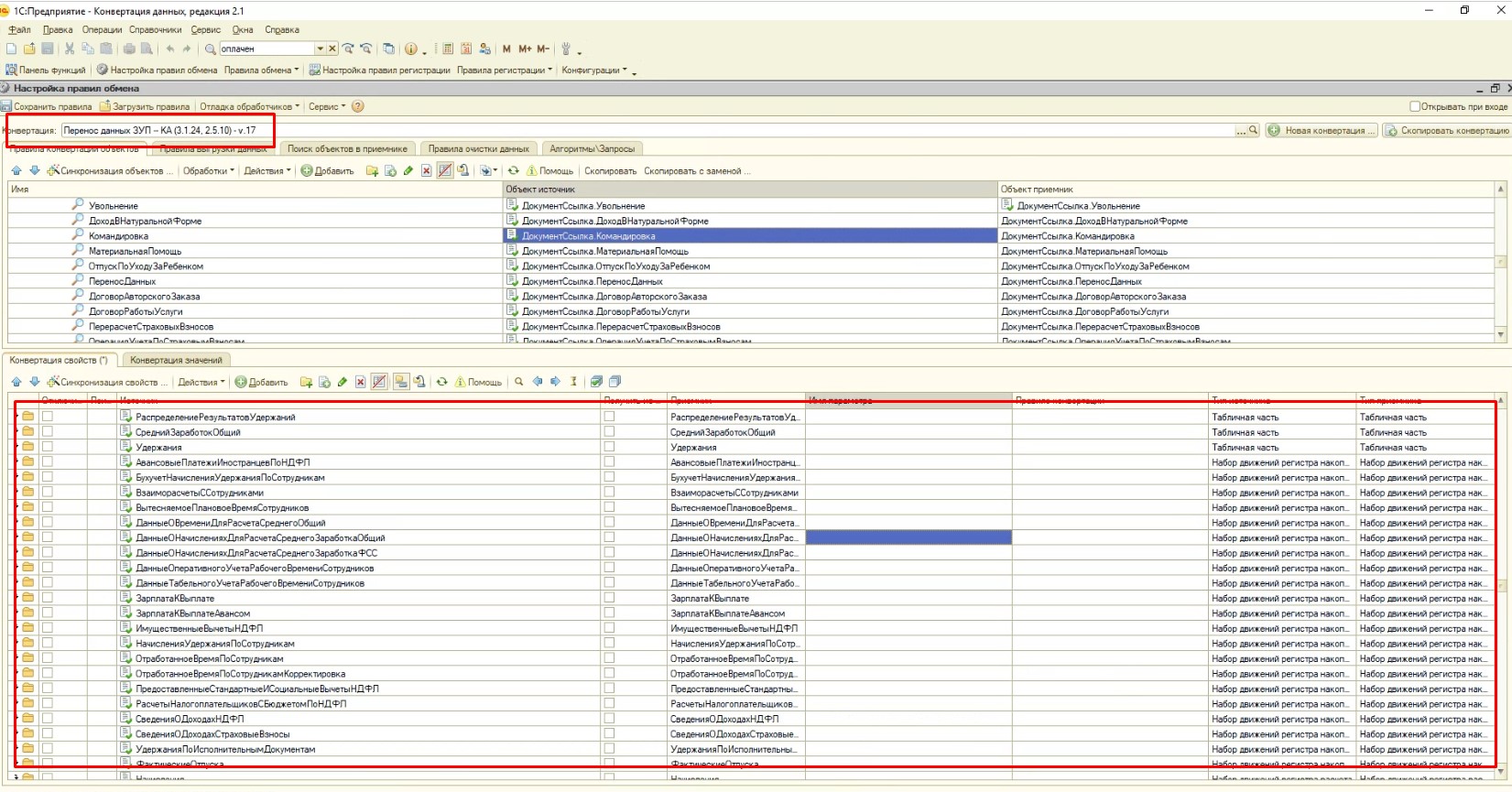The image size is (1512, 792).
Task: Click the M- memory subtract button
Action: tap(543, 49)
